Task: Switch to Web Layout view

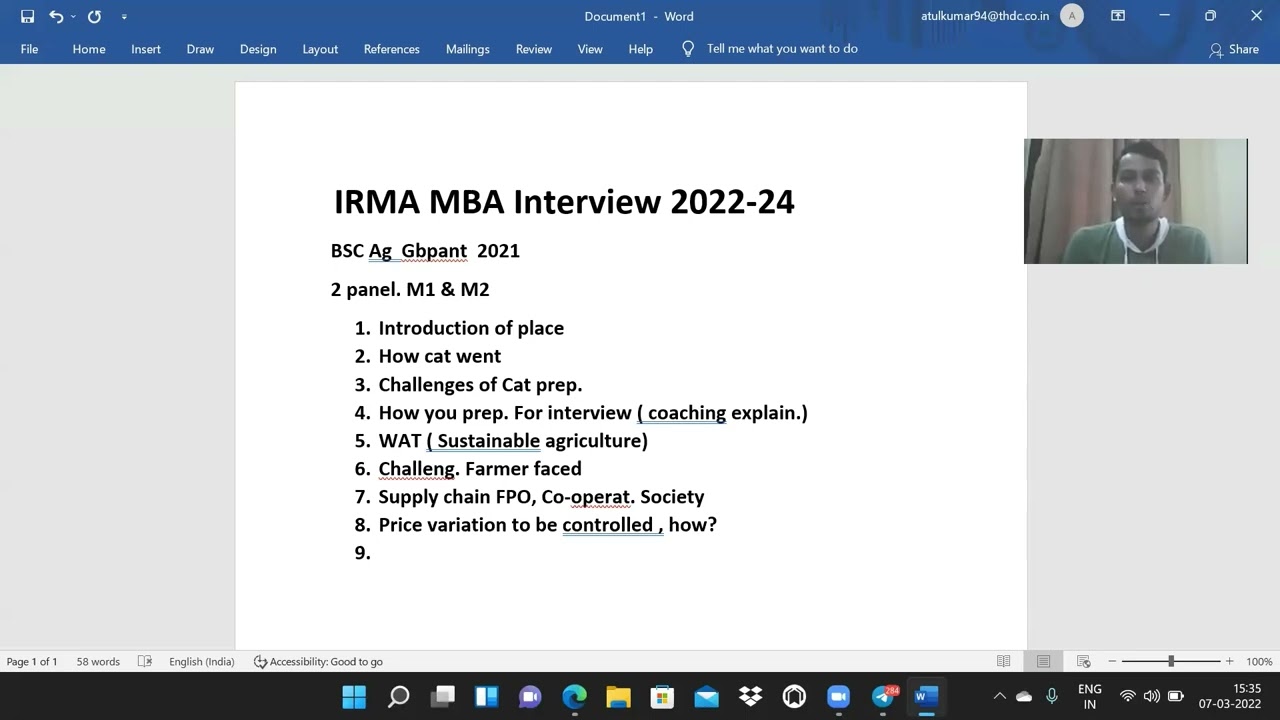Action: 1083,661
